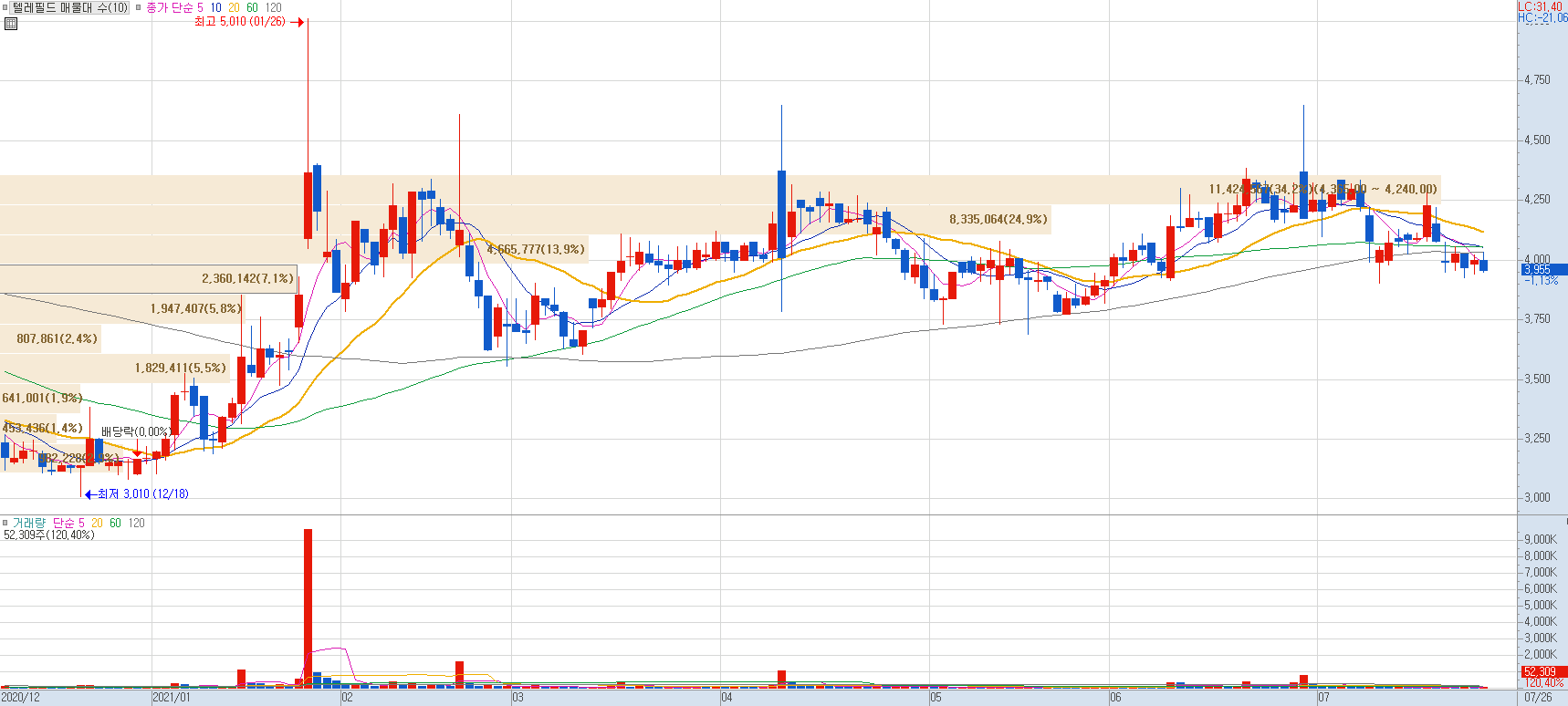Click the LC:31.40 readout
Screen dimensions: 1568x706
[x=1540, y=6]
